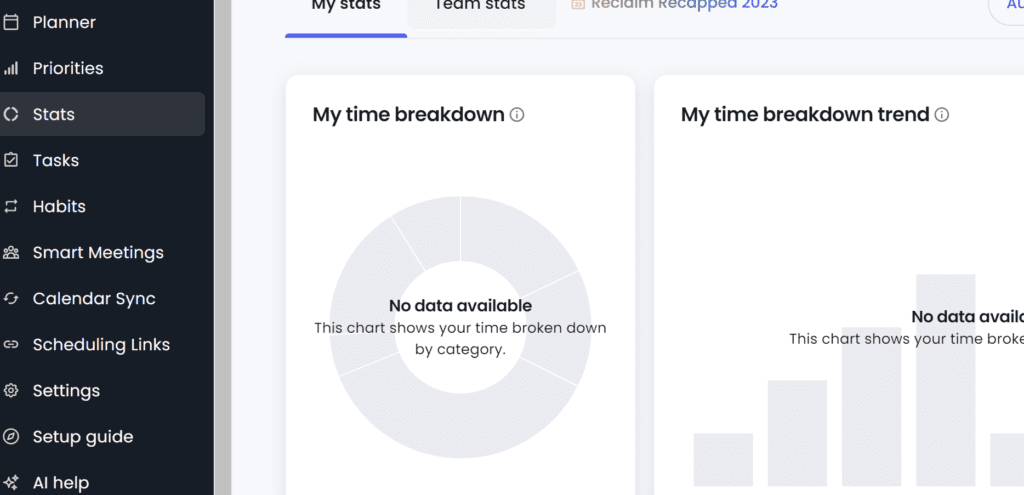Click the Tasks checkbox icon
Viewport: 1024px width, 495px height.
(x=11, y=160)
